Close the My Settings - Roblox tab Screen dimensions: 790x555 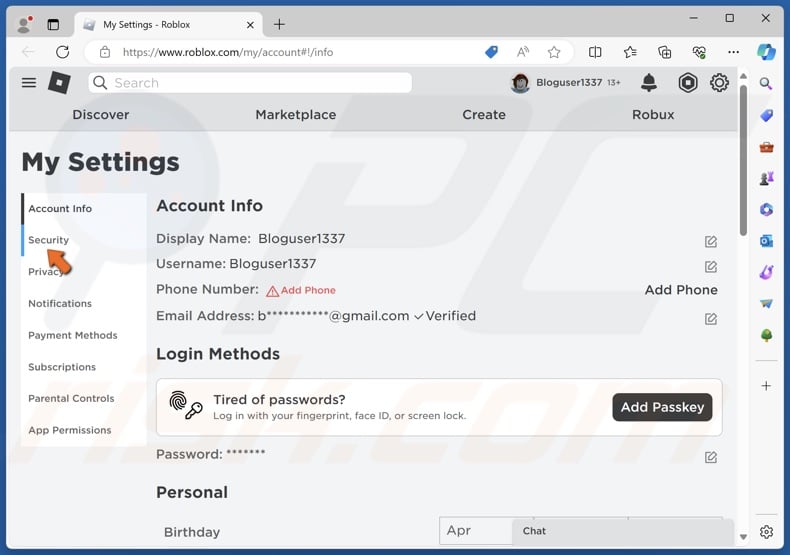[x=250, y=25]
